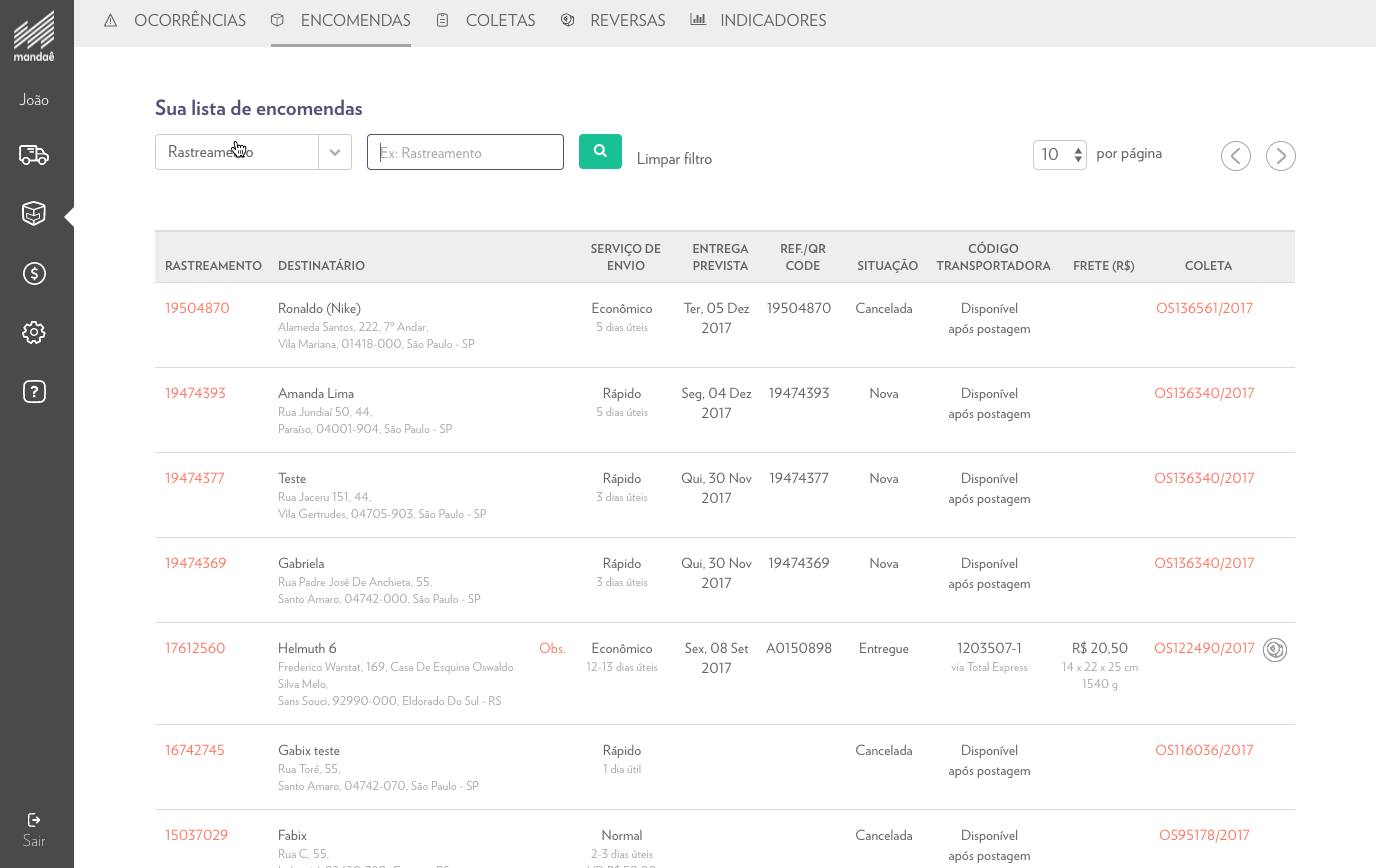
Task: Click the circular icon beside OS122490/2017
Action: tap(1274, 650)
